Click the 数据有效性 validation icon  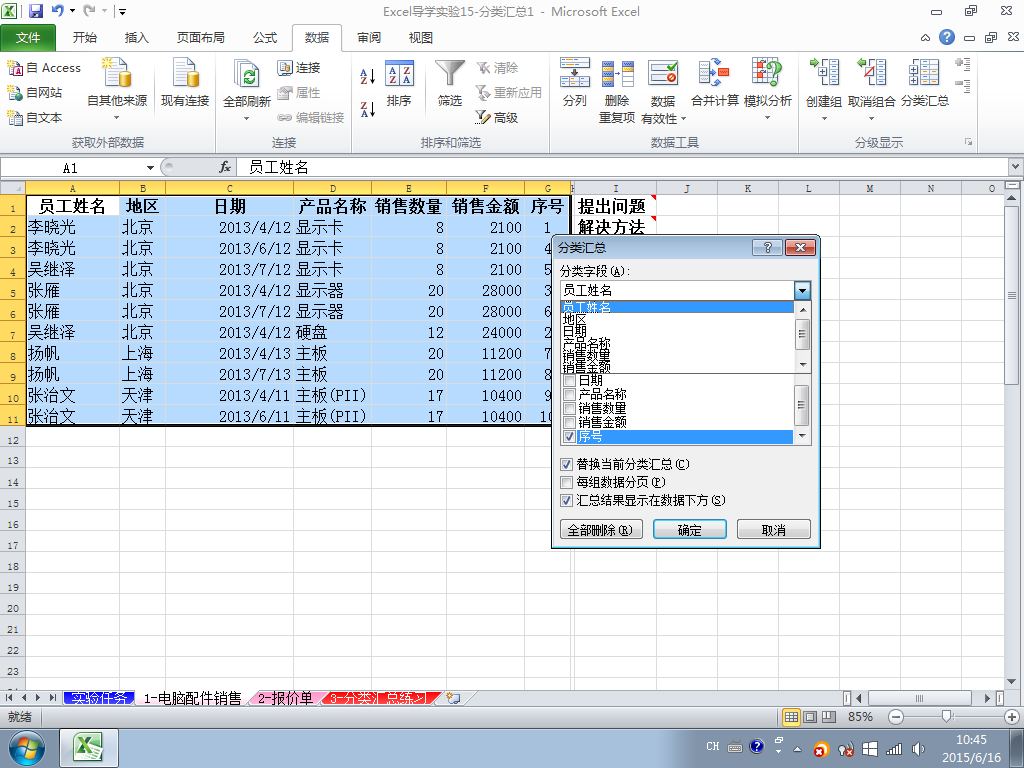[x=663, y=73]
